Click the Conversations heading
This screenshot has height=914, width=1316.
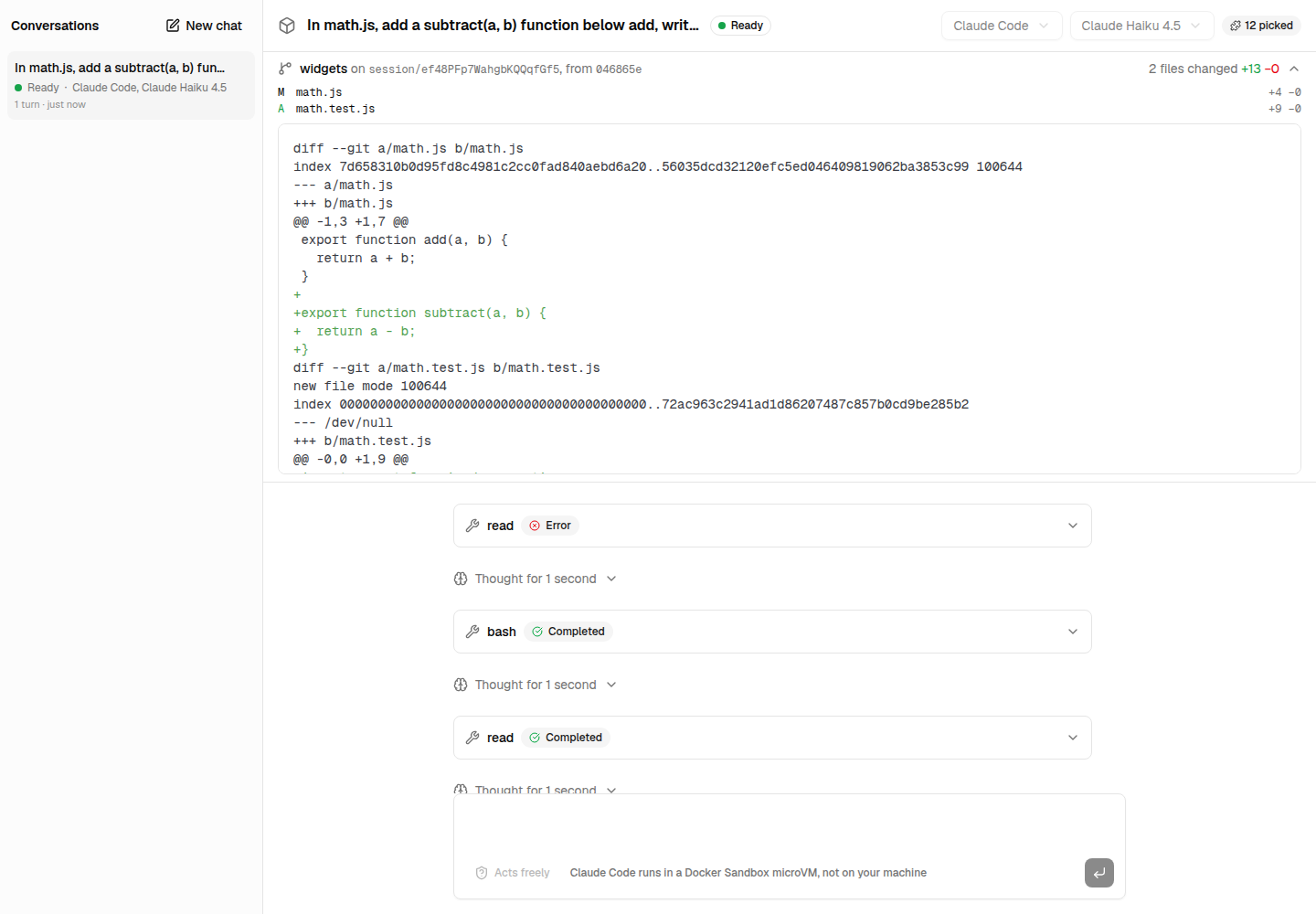[x=55, y=26]
